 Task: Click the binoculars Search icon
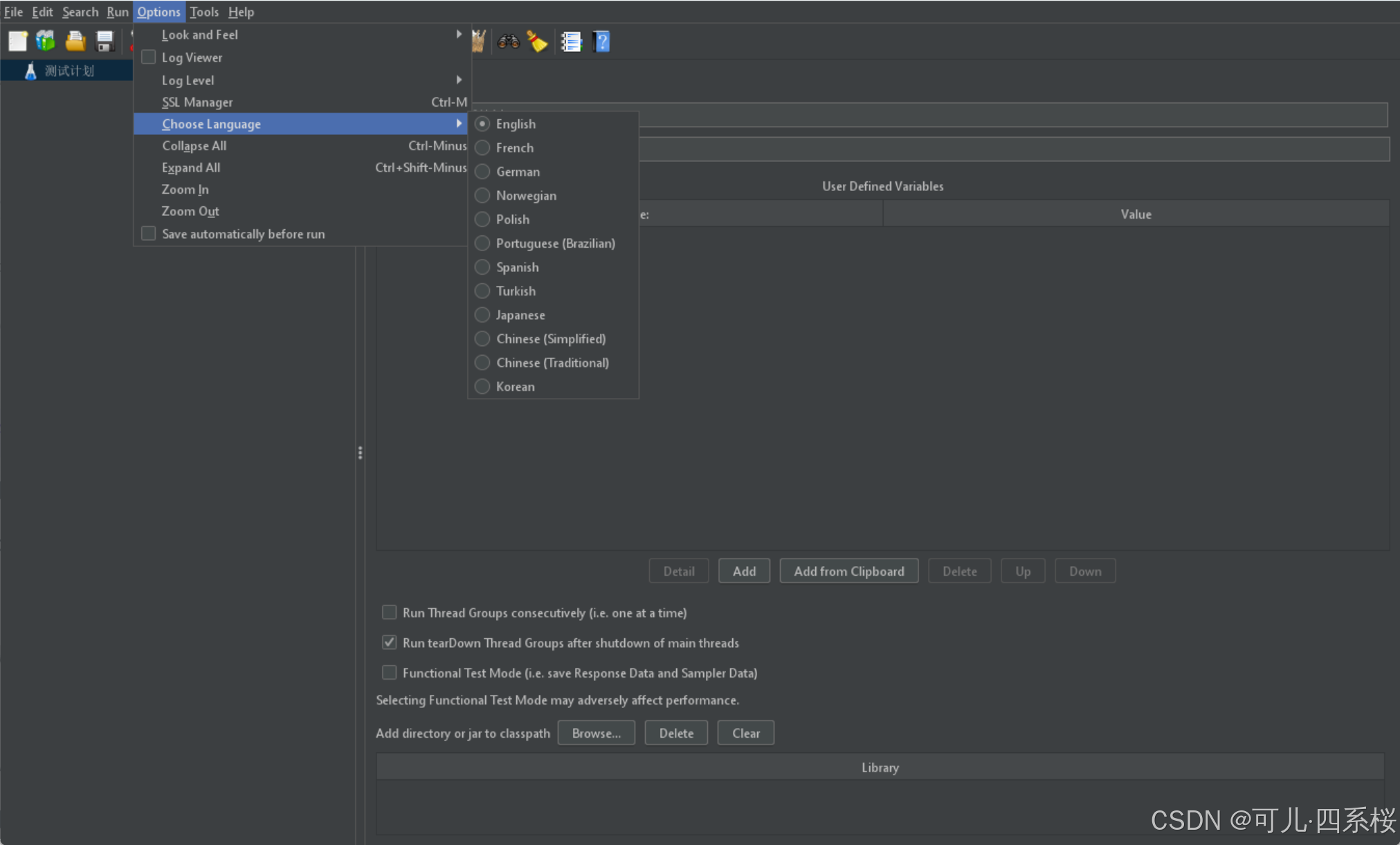point(508,42)
